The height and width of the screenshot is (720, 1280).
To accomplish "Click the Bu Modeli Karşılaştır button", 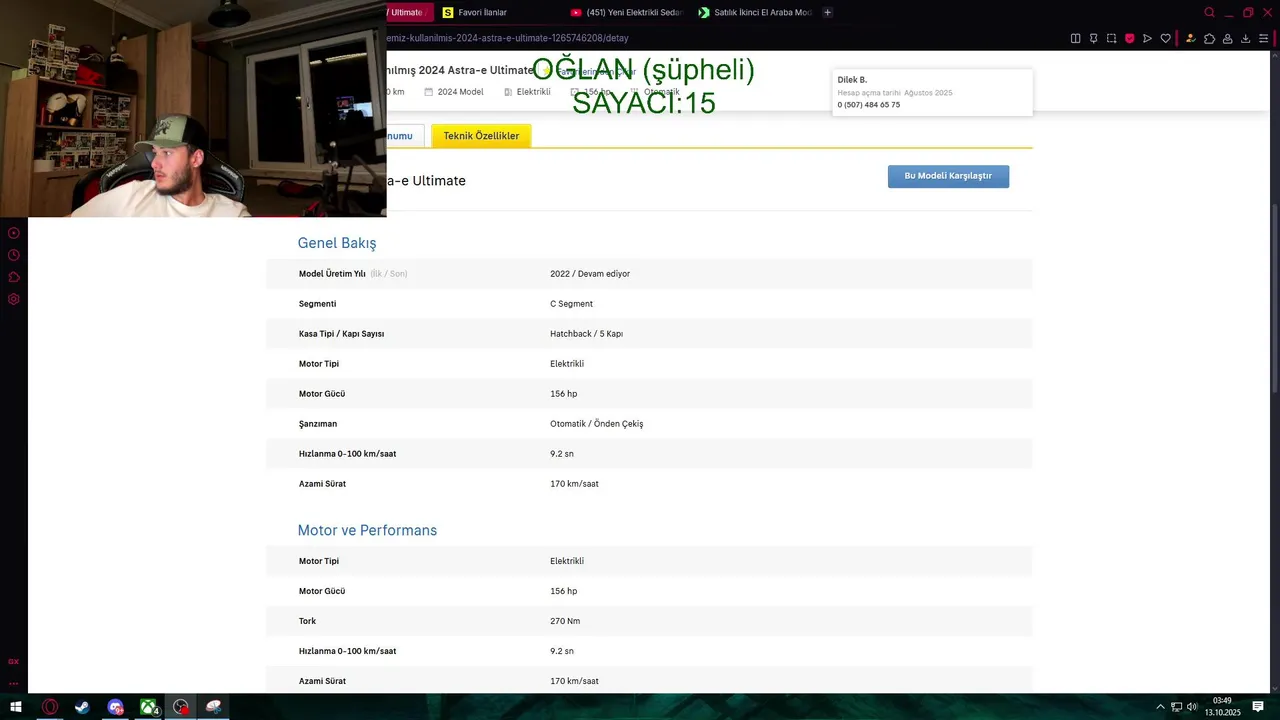I will click(948, 176).
